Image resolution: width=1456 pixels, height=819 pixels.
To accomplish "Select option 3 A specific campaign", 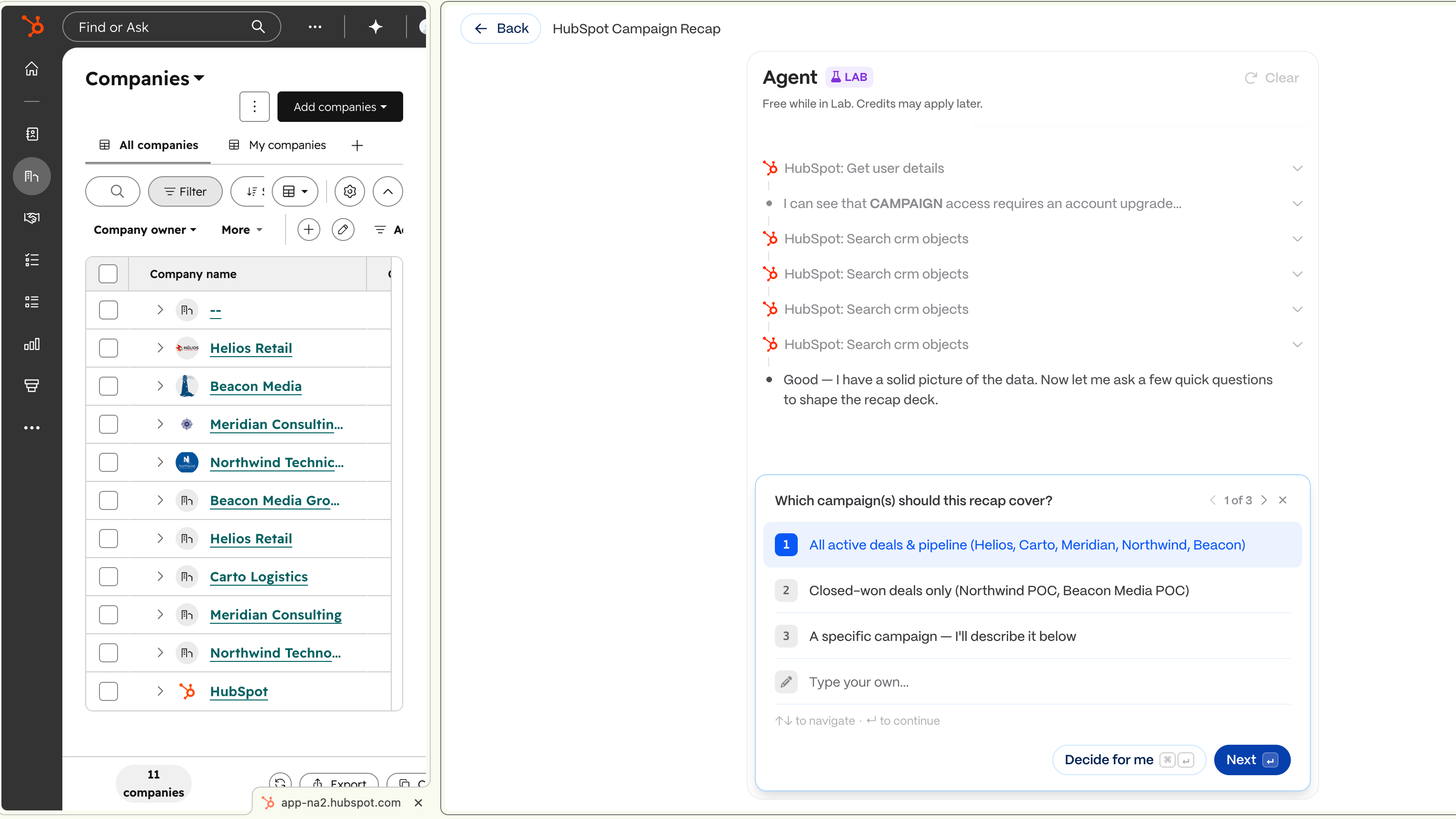I will tap(1032, 636).
